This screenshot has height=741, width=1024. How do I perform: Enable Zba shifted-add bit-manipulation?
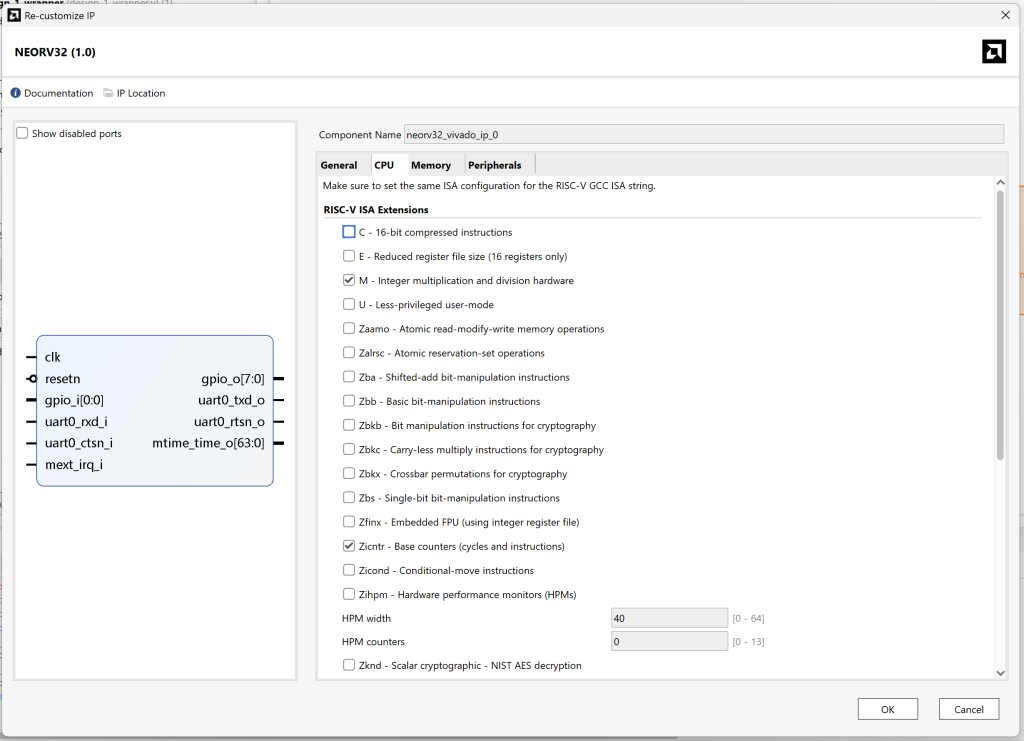tap(349, 377)
